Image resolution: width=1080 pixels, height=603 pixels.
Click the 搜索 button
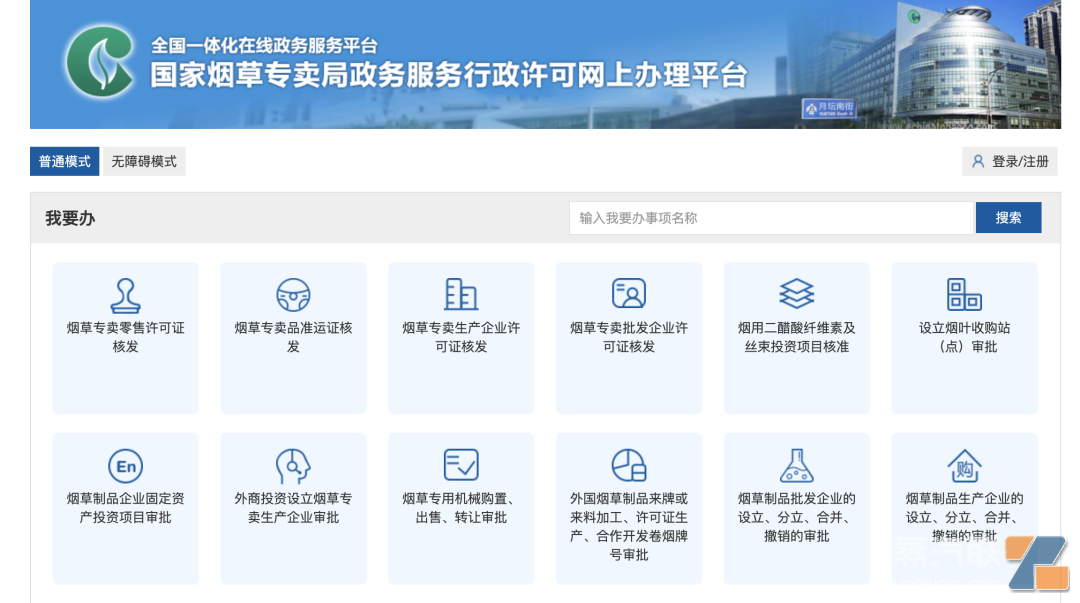pyautogui.click(x=1008, y=217)
